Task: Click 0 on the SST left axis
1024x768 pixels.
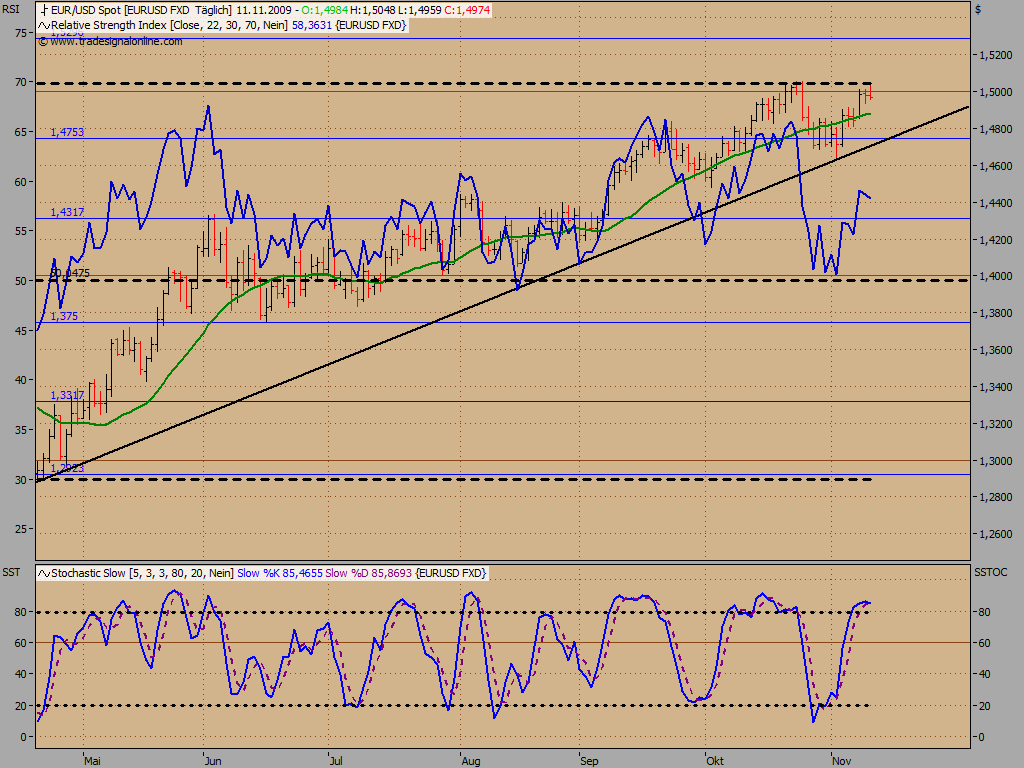Action: (x=24, y=737)
